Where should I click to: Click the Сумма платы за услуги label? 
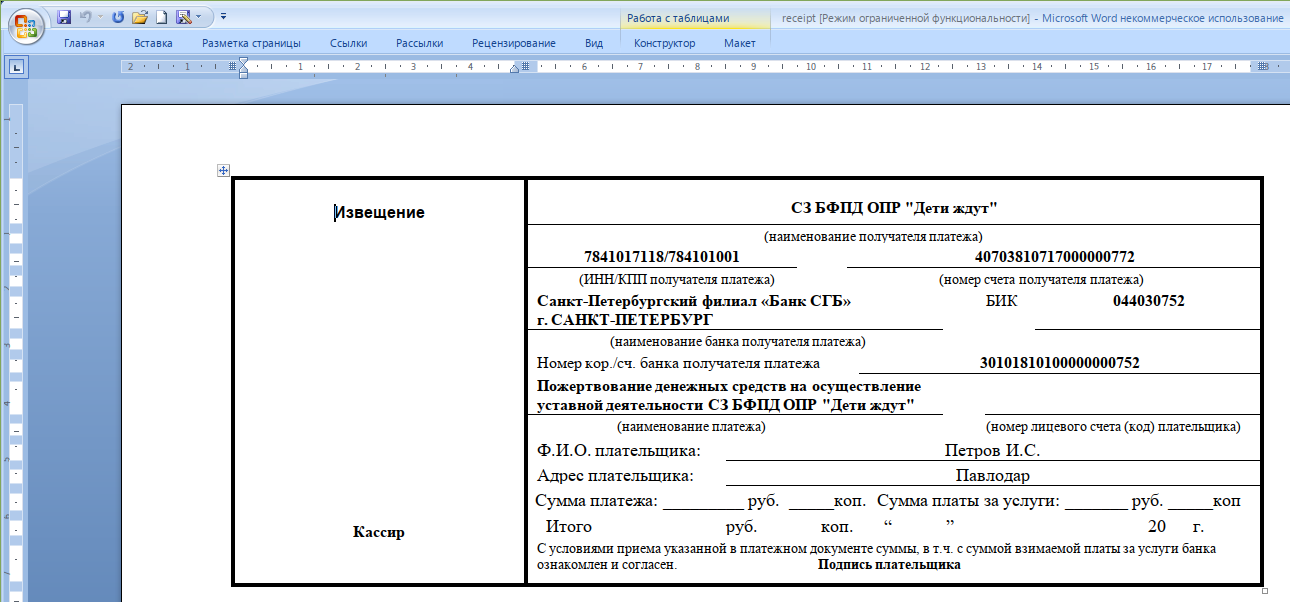(968, 500)
